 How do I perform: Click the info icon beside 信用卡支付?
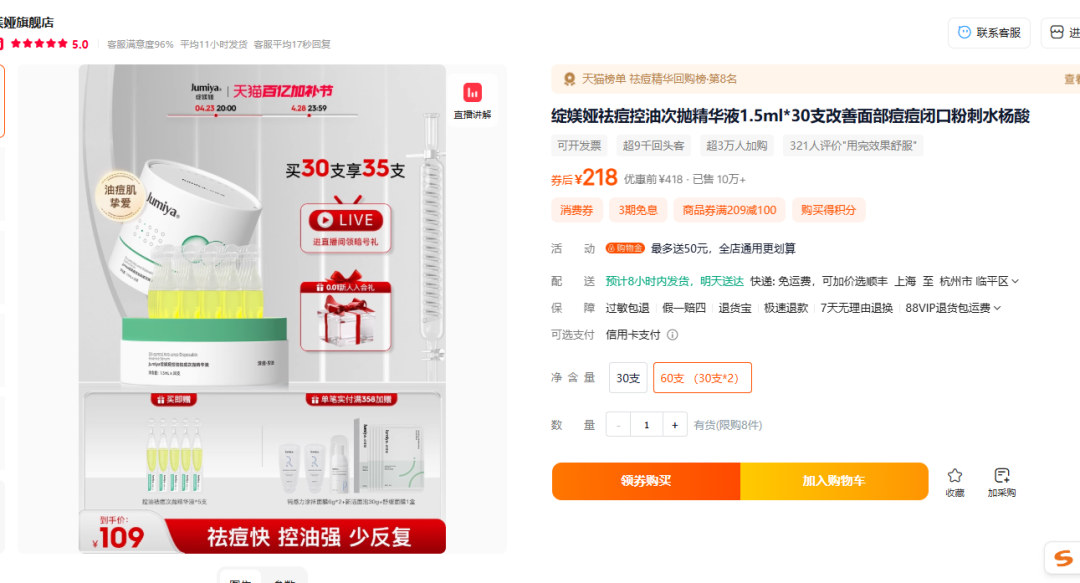tap(672, 335)
